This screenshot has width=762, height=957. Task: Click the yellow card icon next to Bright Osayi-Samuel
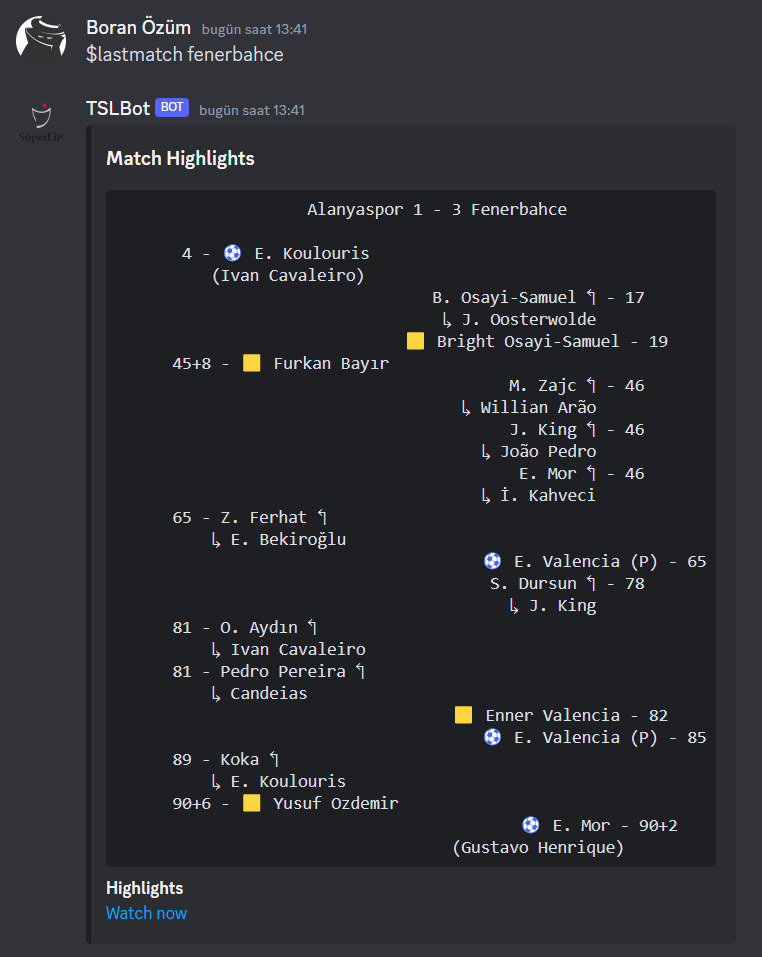(x=415, y=340)
